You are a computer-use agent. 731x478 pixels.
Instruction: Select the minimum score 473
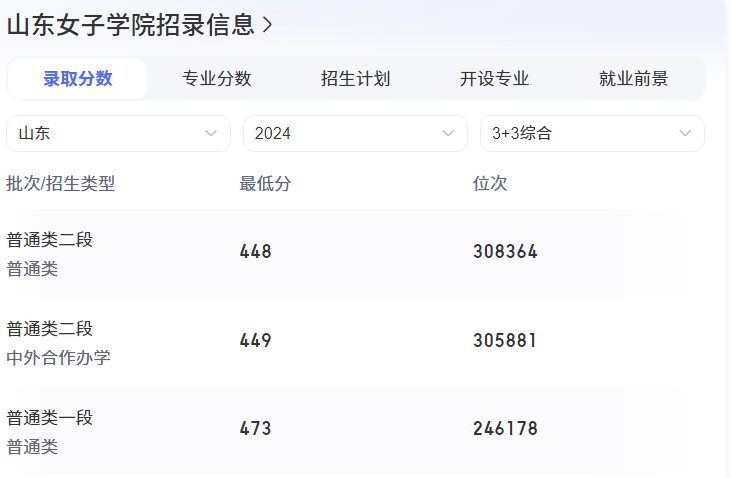pos(255,429)
